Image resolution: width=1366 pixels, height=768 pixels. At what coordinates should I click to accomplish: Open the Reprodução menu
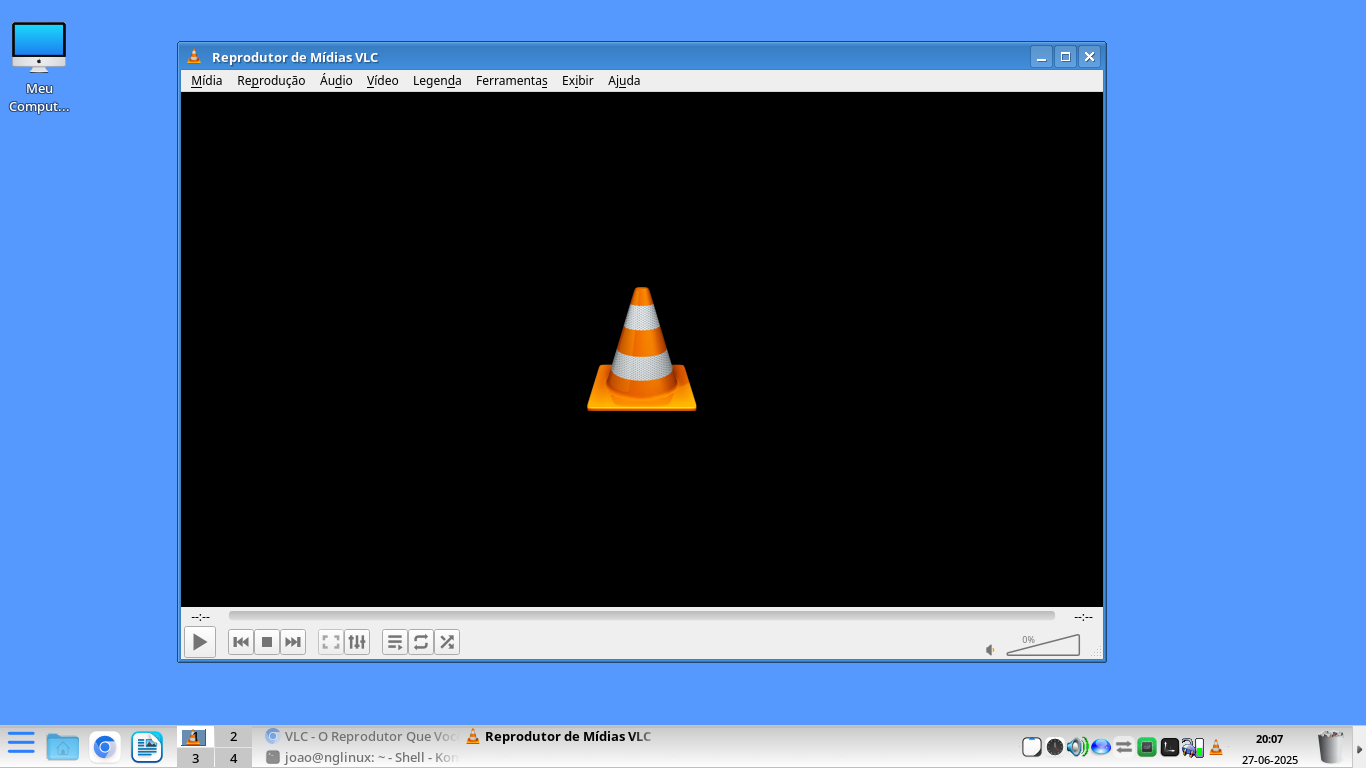[x=271, y=81]
